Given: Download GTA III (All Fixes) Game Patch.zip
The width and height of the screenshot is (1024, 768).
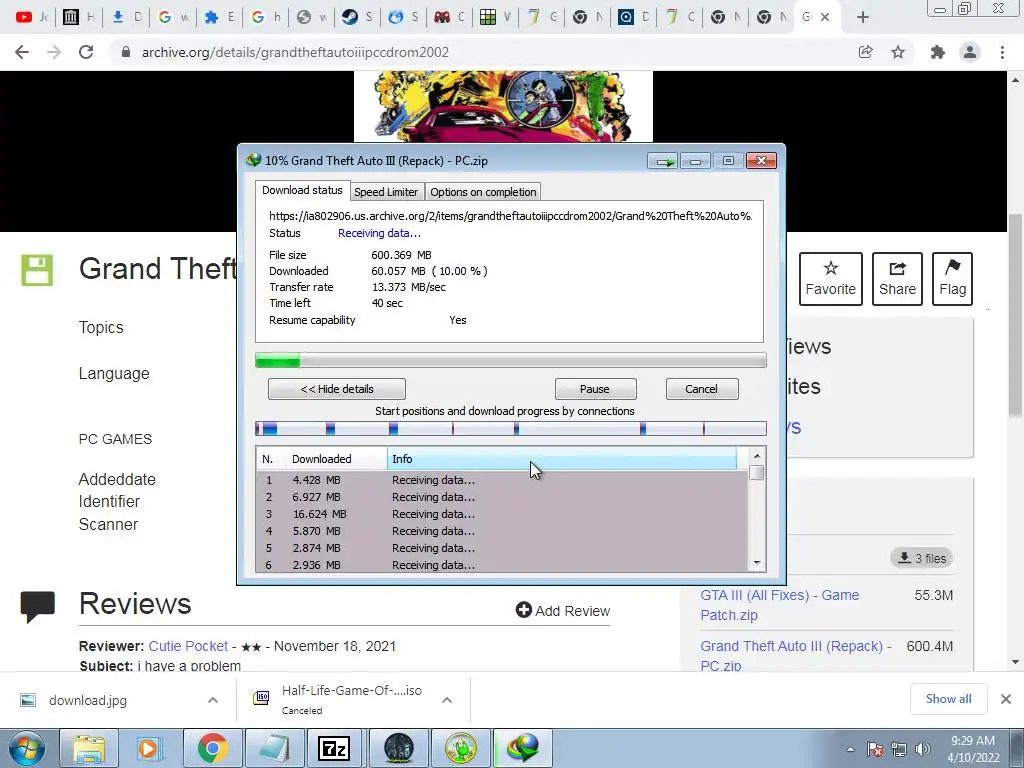Looking at the screenshot, I should [x=780, y=605].
